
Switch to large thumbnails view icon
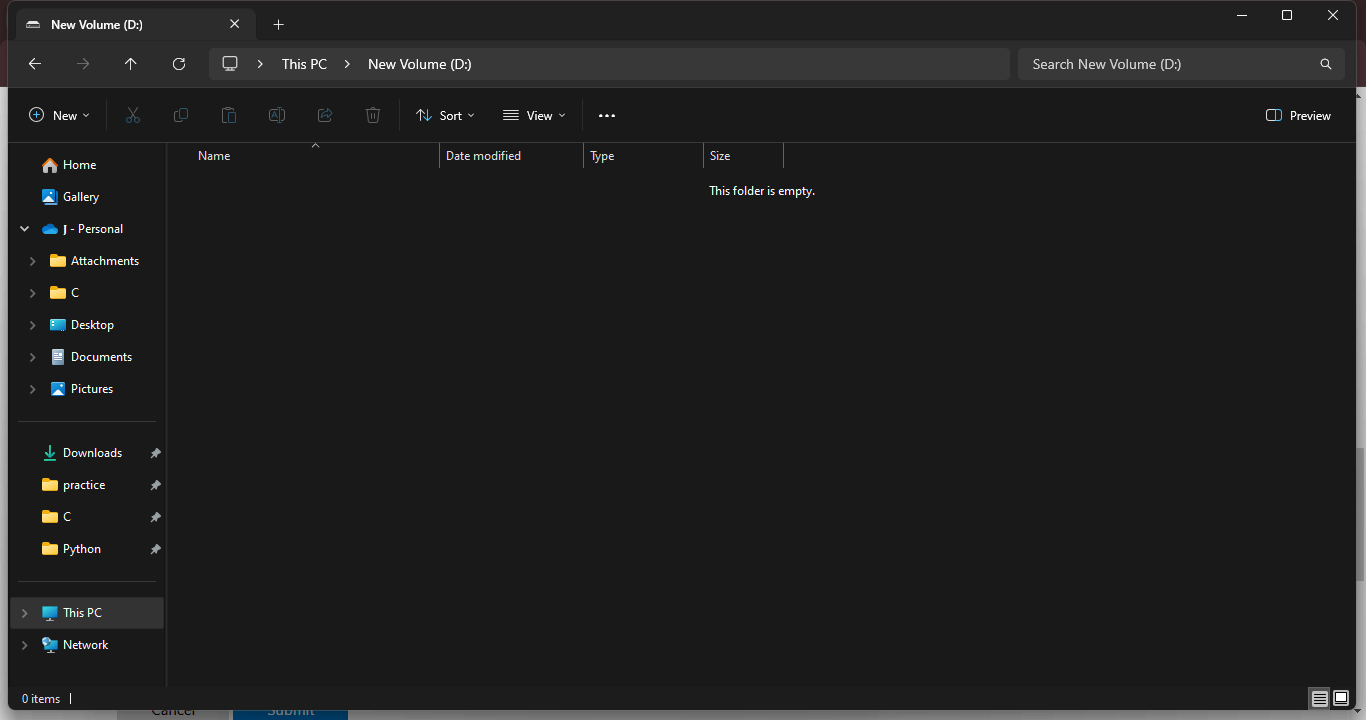coord(1342,699)
